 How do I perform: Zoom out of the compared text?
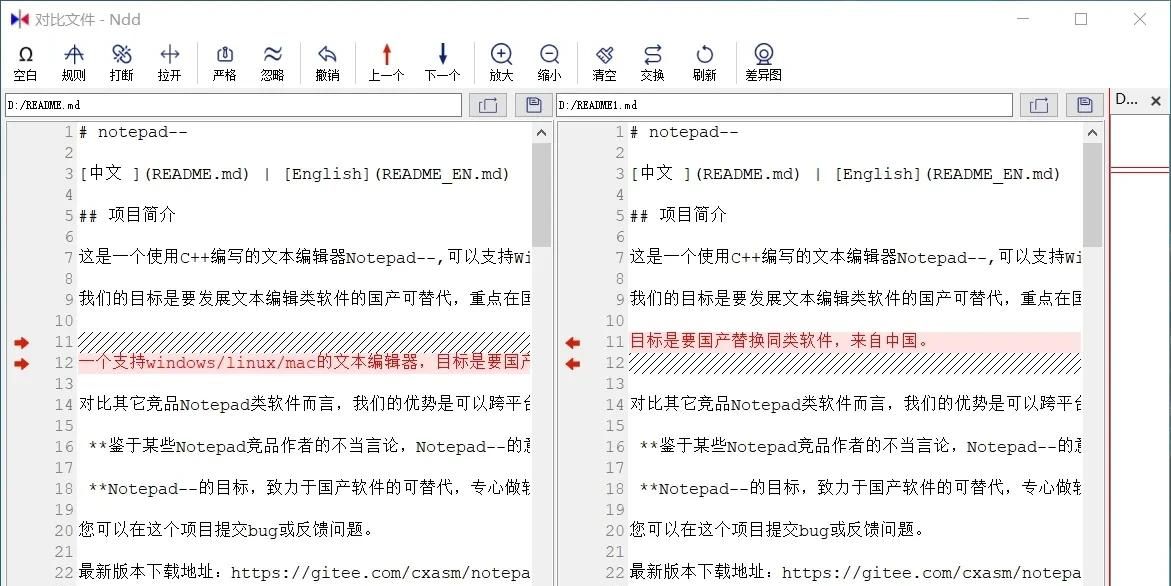pos(549,60)
